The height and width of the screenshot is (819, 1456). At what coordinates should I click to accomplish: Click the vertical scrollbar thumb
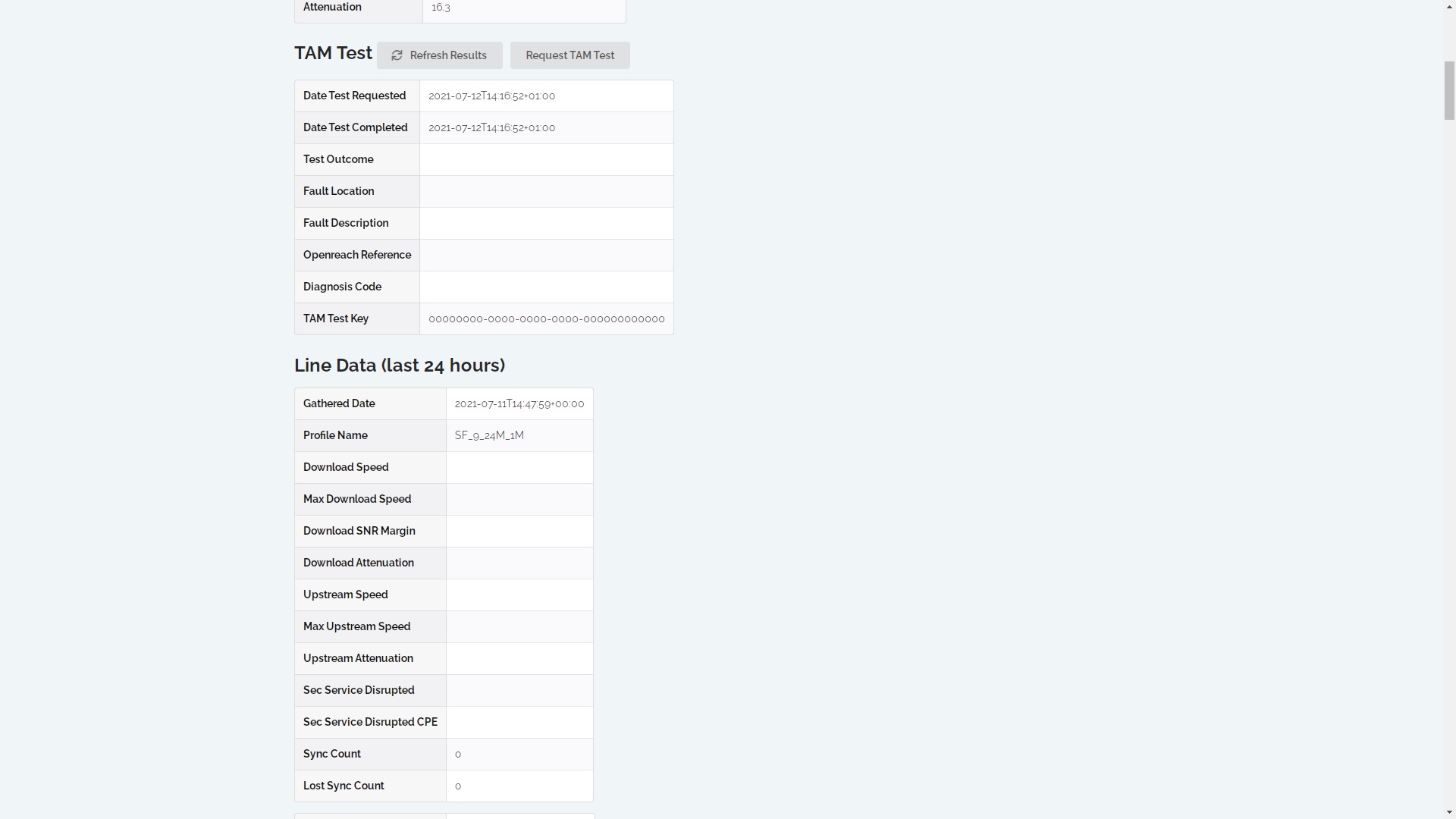(1449, 91)
